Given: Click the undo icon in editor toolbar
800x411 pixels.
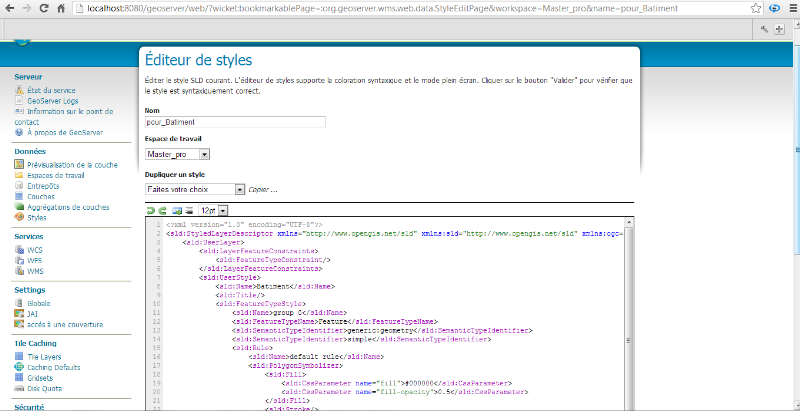Looking at the screenshot, I should tap(150, 211).
